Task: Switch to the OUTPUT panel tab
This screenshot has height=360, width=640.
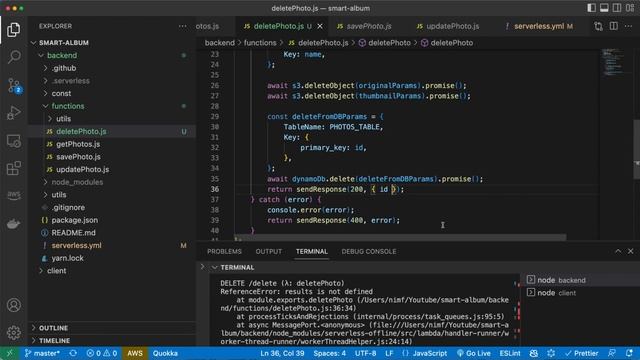Action: pos(269,251)
